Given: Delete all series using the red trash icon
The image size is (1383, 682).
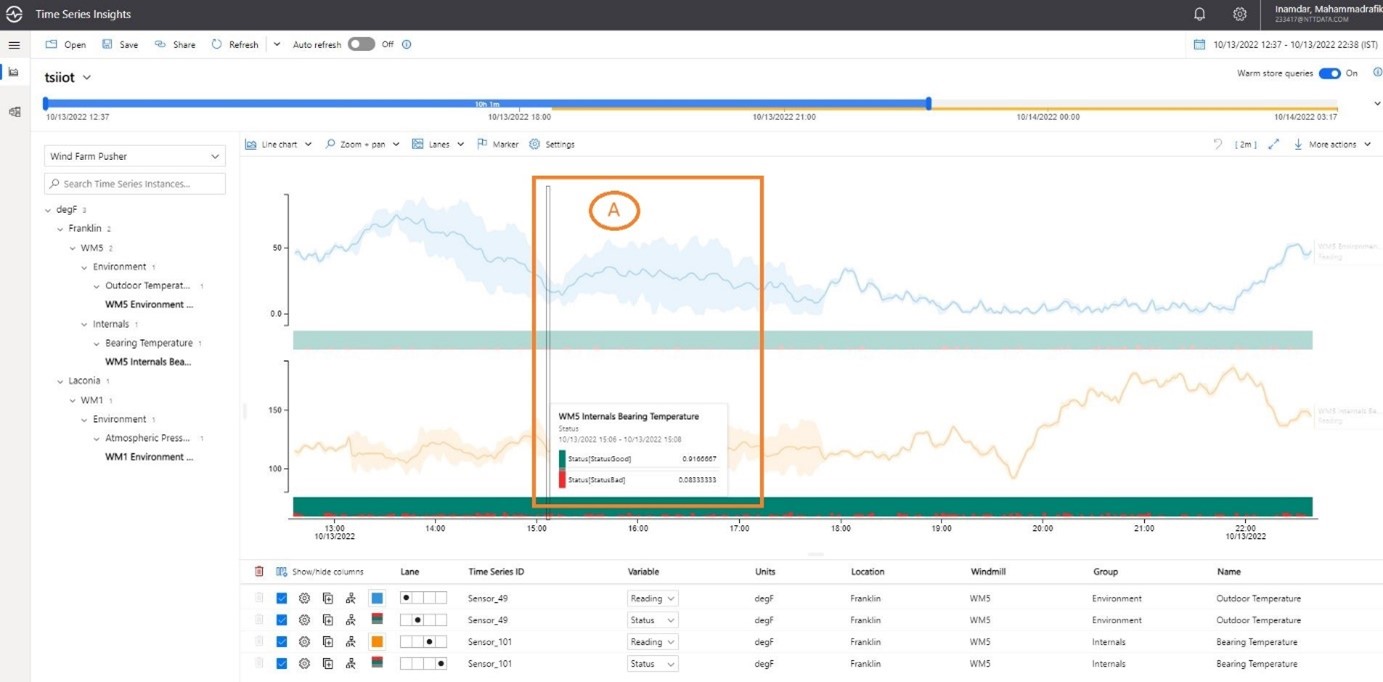Looking at the screenshot, I should click(260, 572).
